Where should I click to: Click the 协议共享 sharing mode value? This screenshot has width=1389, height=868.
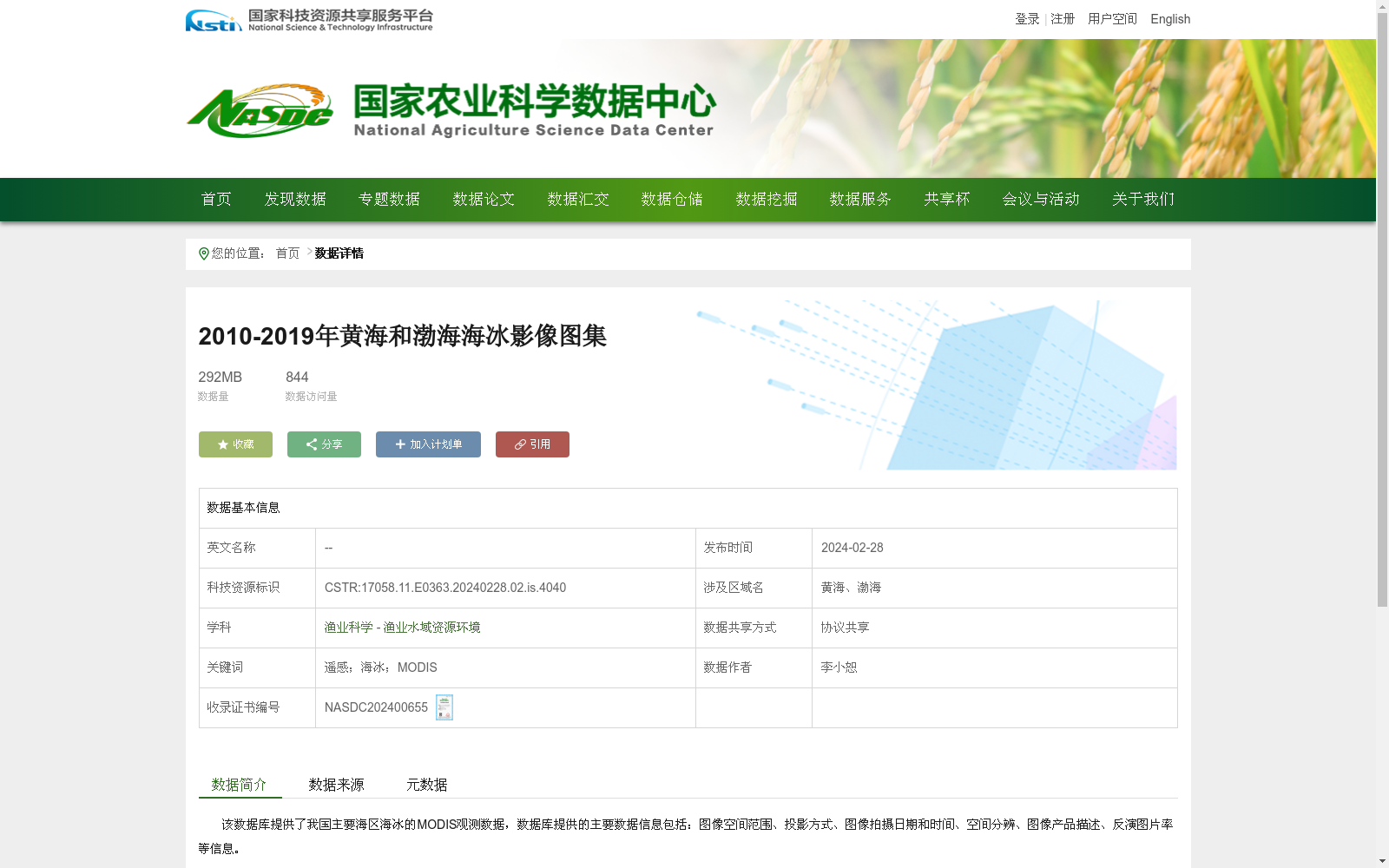point(845,628)
